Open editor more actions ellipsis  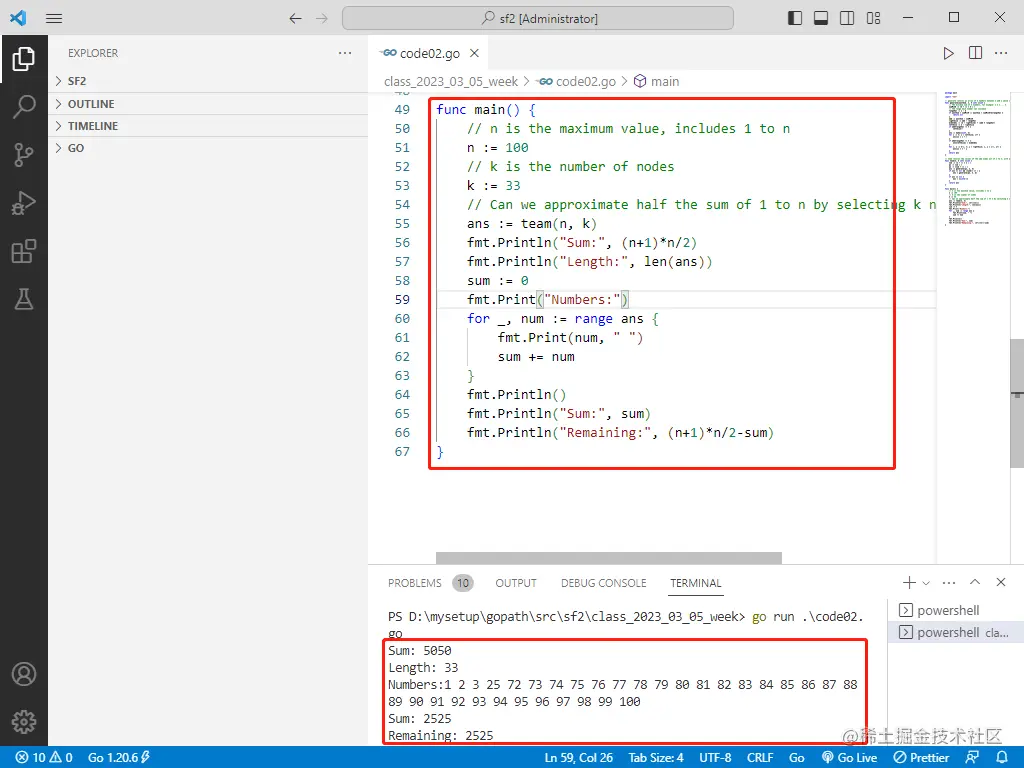(x=1001, y=53)
